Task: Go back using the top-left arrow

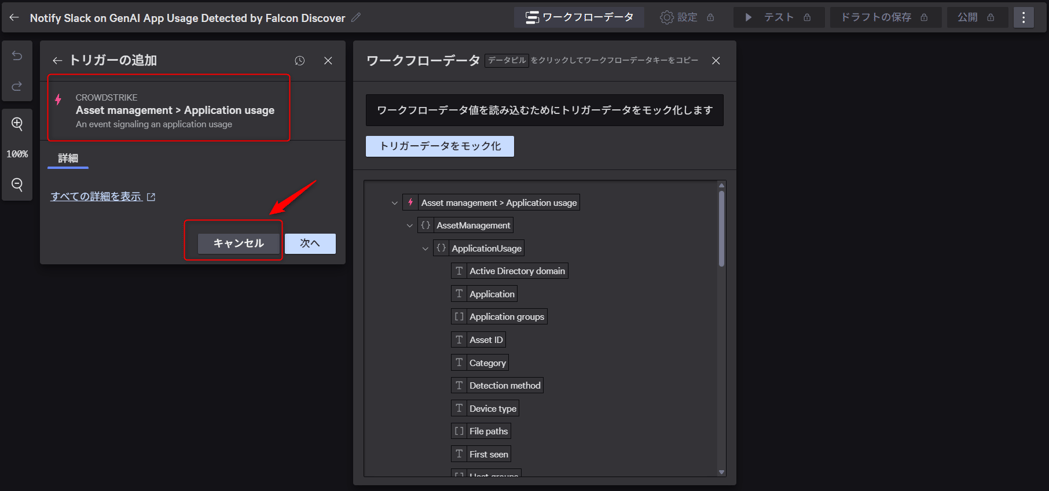Action: click(x=14, y=17)
